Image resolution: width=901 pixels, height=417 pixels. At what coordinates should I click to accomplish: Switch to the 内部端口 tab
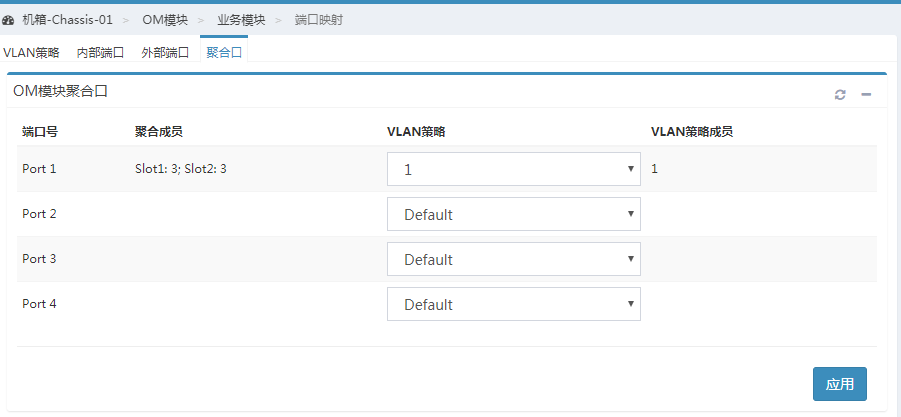coord(101,53)
